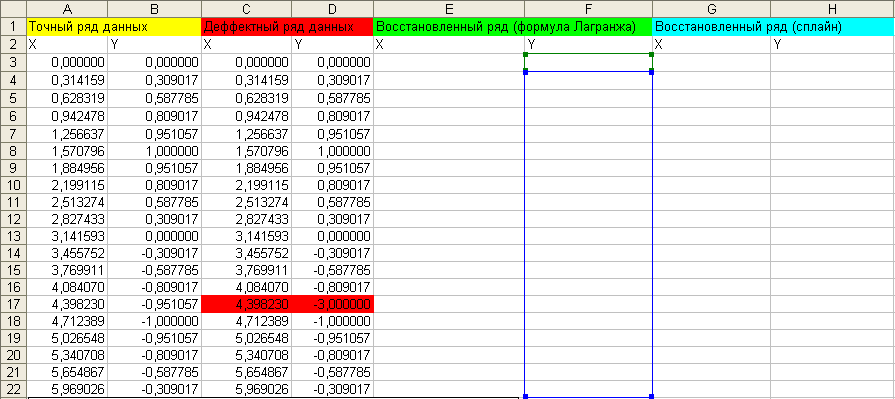Click green cell 'Восстановленный ряд (формула Лагранжа)'

(513, 27)
